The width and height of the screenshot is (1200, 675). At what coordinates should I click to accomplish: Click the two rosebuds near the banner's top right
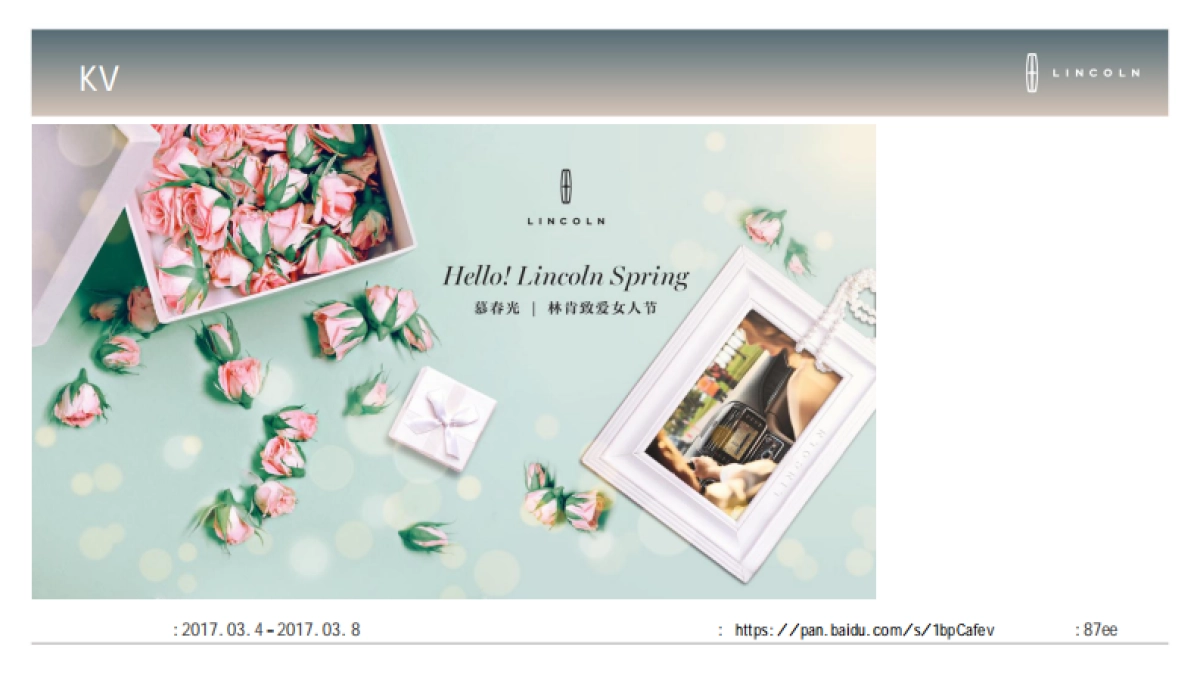(778, 240)
